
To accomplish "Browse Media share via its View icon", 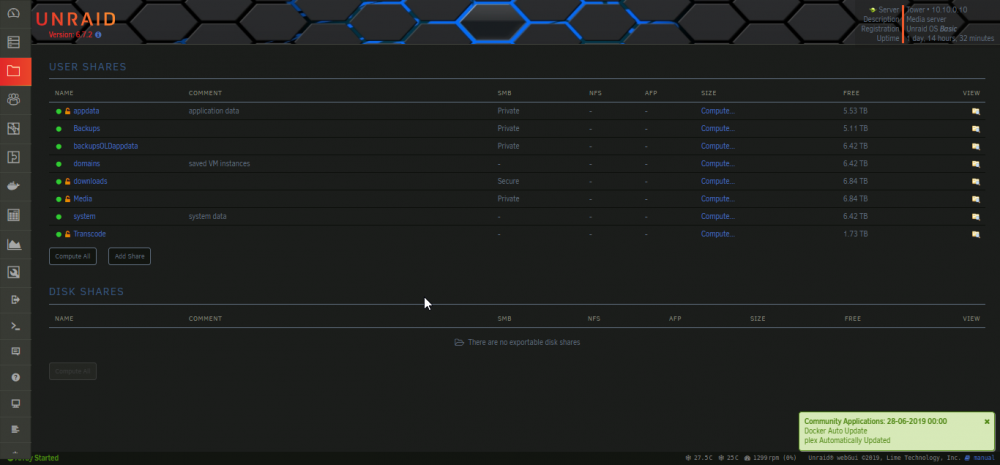I will coord(975,199).
